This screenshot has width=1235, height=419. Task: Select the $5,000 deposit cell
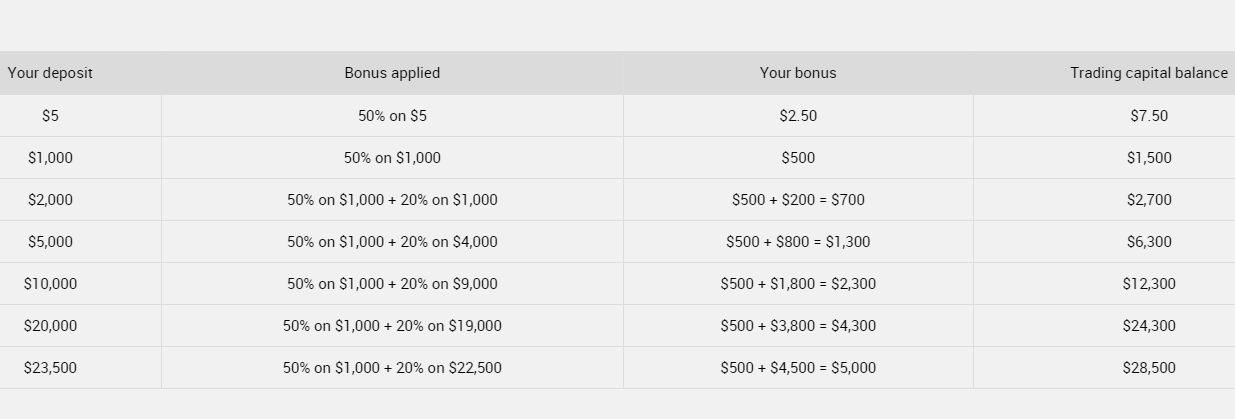point(50,242)
